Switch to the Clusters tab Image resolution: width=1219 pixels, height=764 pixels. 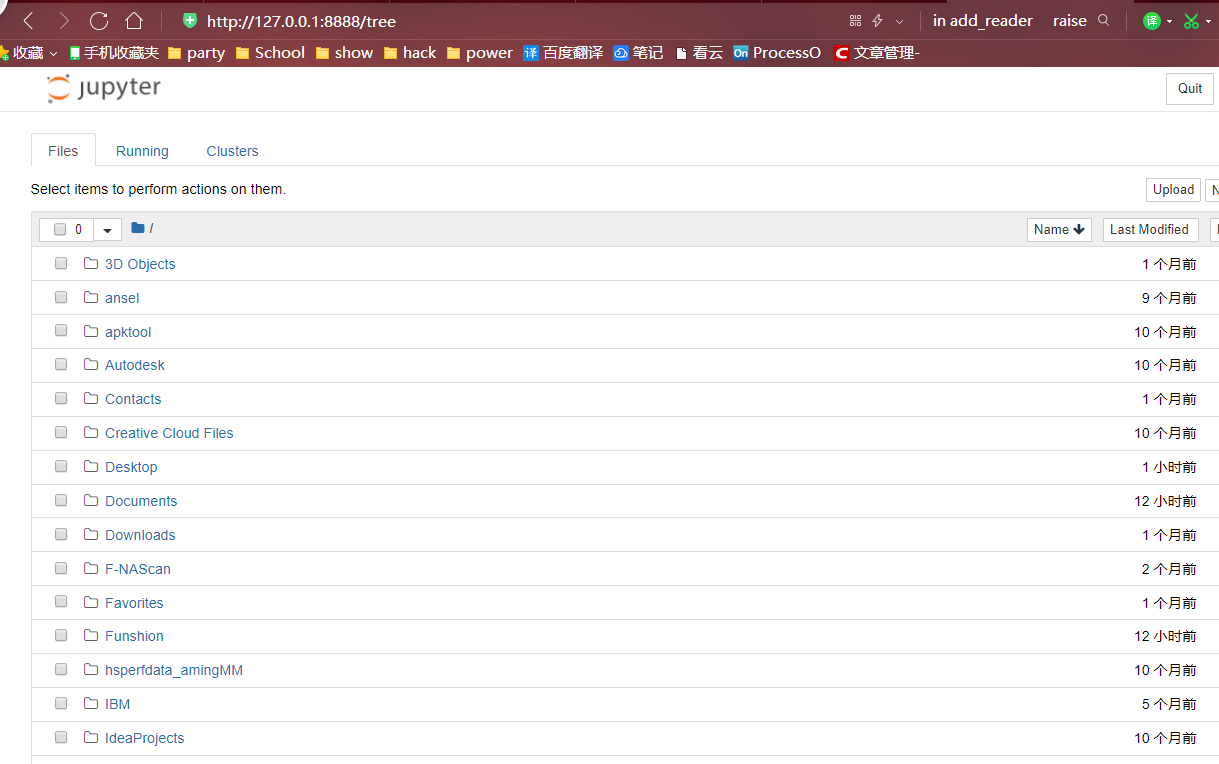(232, 151)
